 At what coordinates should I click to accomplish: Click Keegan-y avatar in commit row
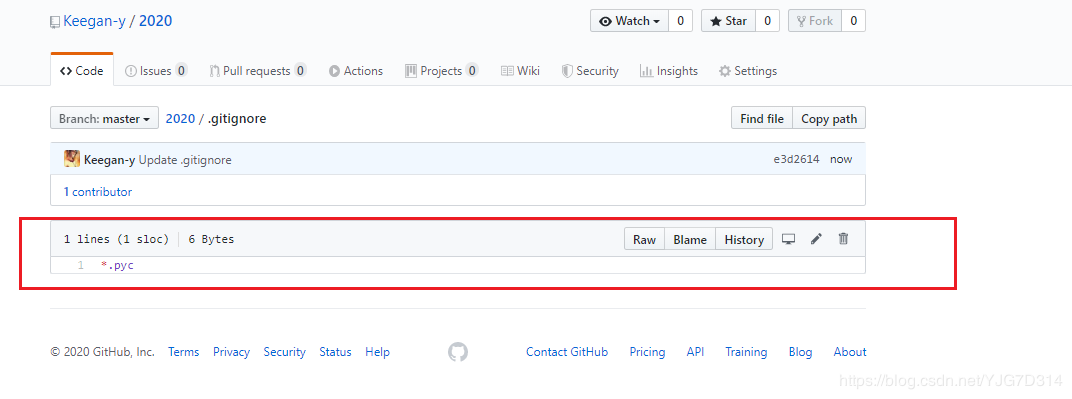pos(72,159)
